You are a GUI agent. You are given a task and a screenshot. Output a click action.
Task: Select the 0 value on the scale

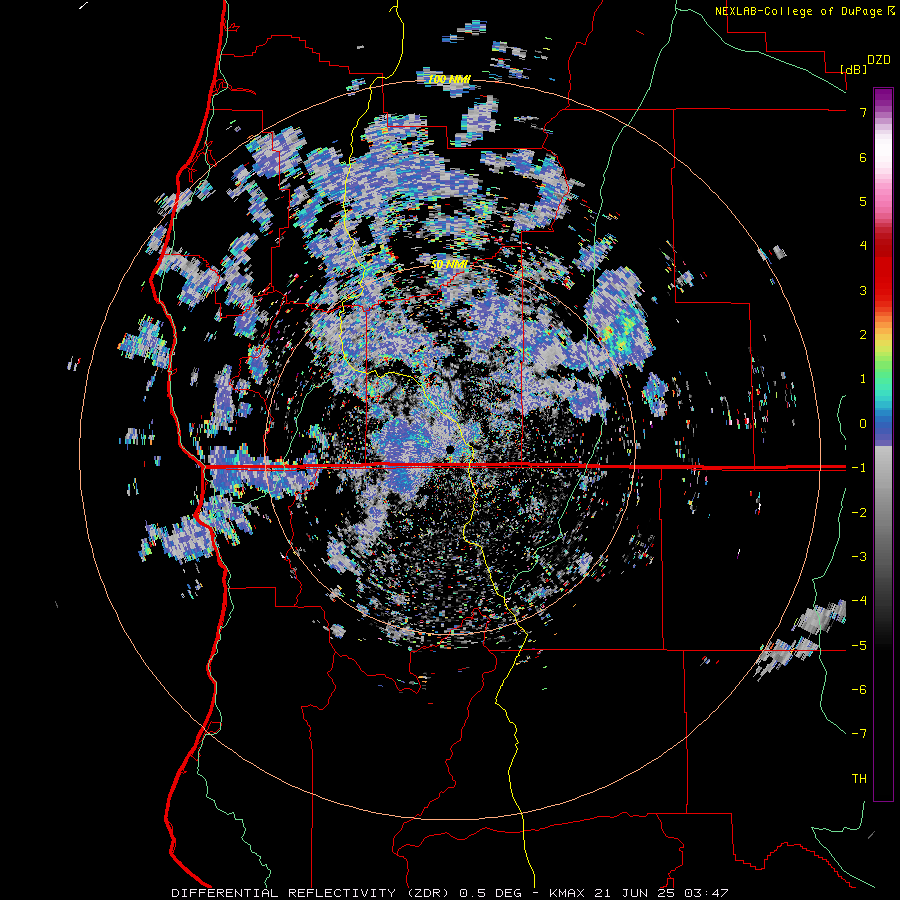click(x=863, y=424)
